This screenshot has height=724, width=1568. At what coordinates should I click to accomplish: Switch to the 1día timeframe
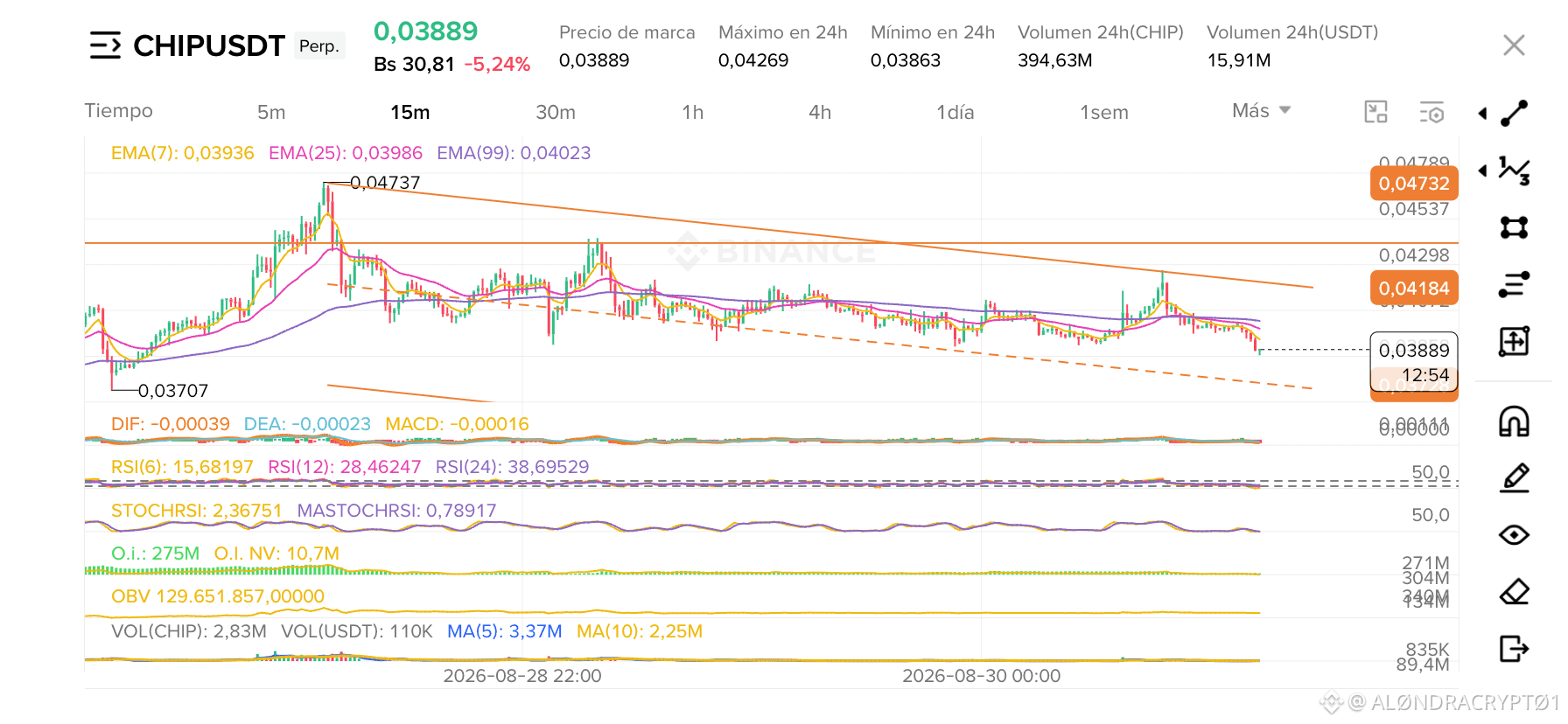coord(955,112)
